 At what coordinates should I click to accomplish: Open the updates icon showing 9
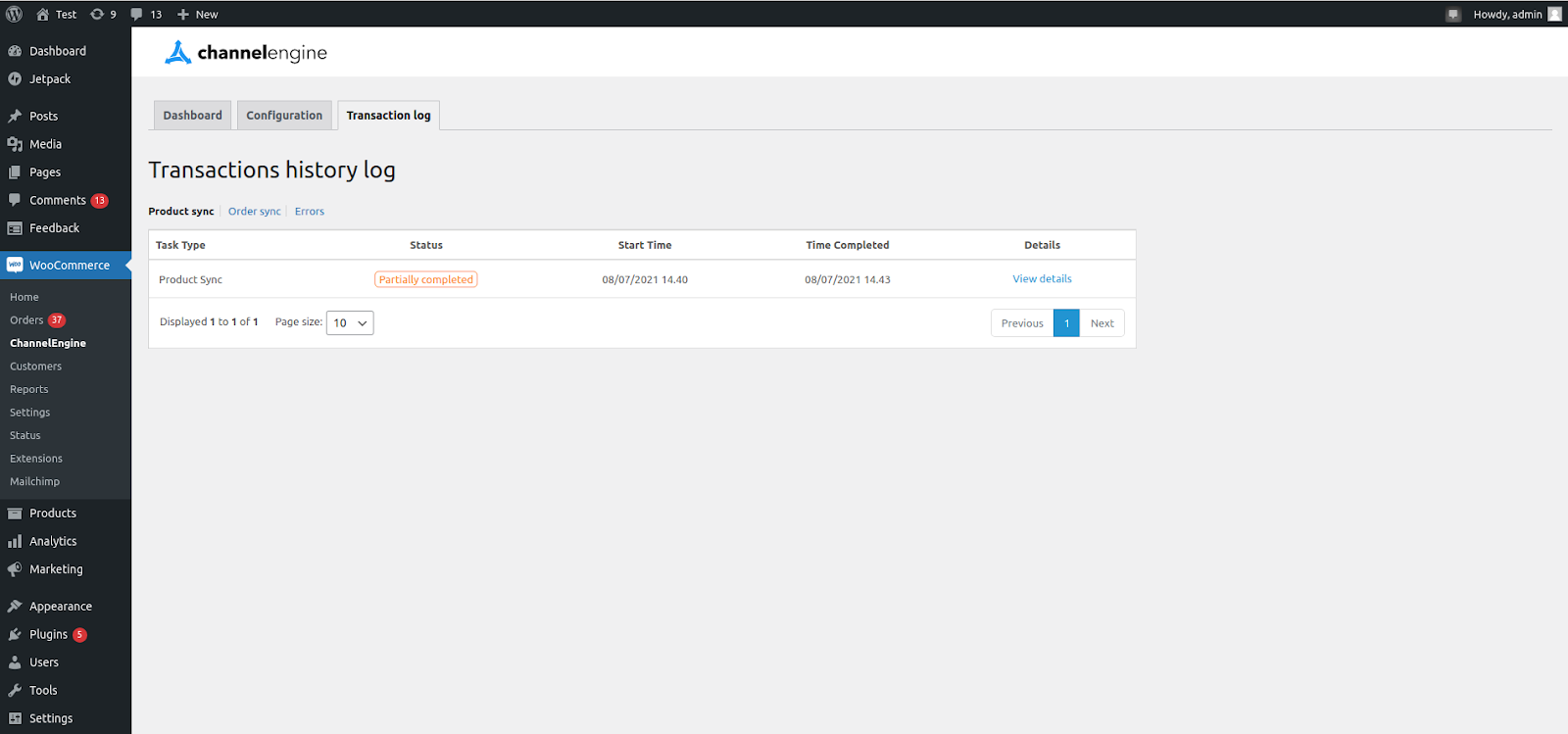click(97, 14)
